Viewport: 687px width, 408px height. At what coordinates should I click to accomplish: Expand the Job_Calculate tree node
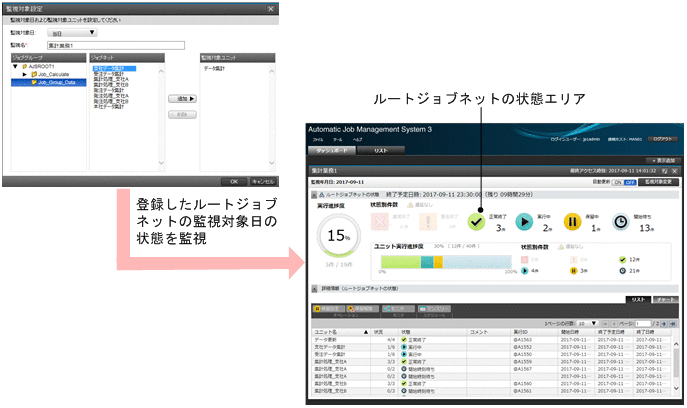(25, 75)
